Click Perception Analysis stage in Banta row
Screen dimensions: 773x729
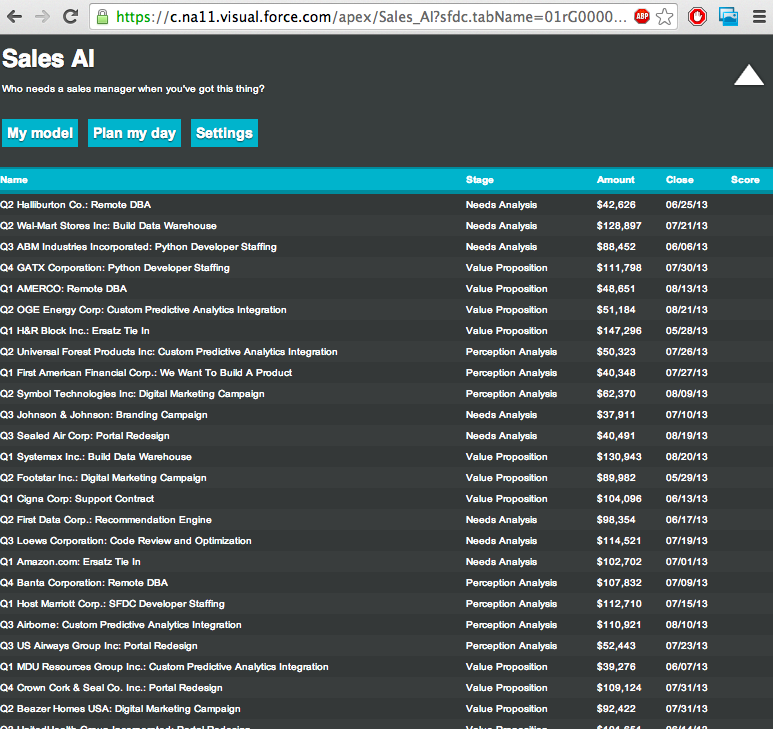(511, 583)
